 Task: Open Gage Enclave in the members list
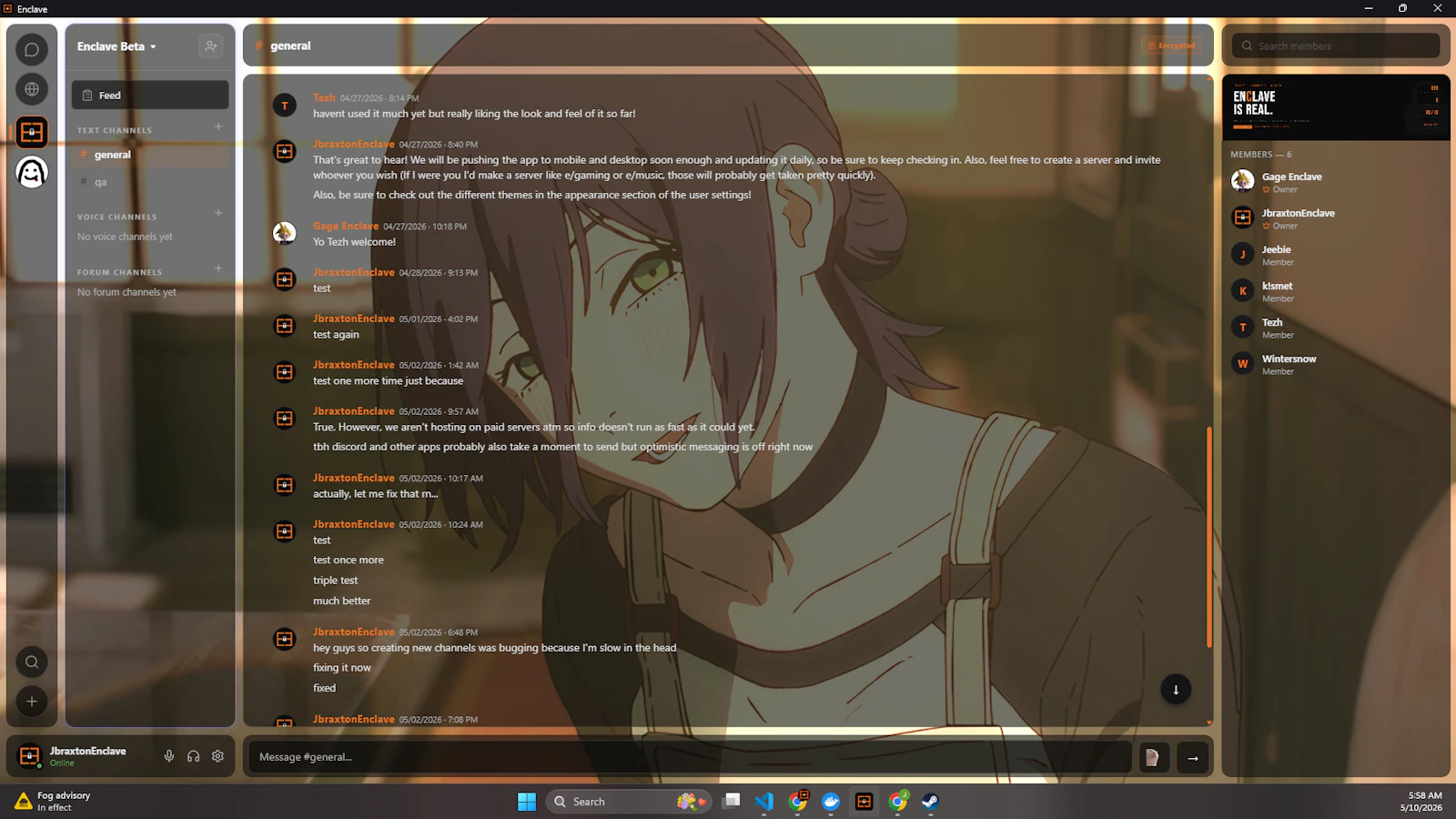[1335, 182]
